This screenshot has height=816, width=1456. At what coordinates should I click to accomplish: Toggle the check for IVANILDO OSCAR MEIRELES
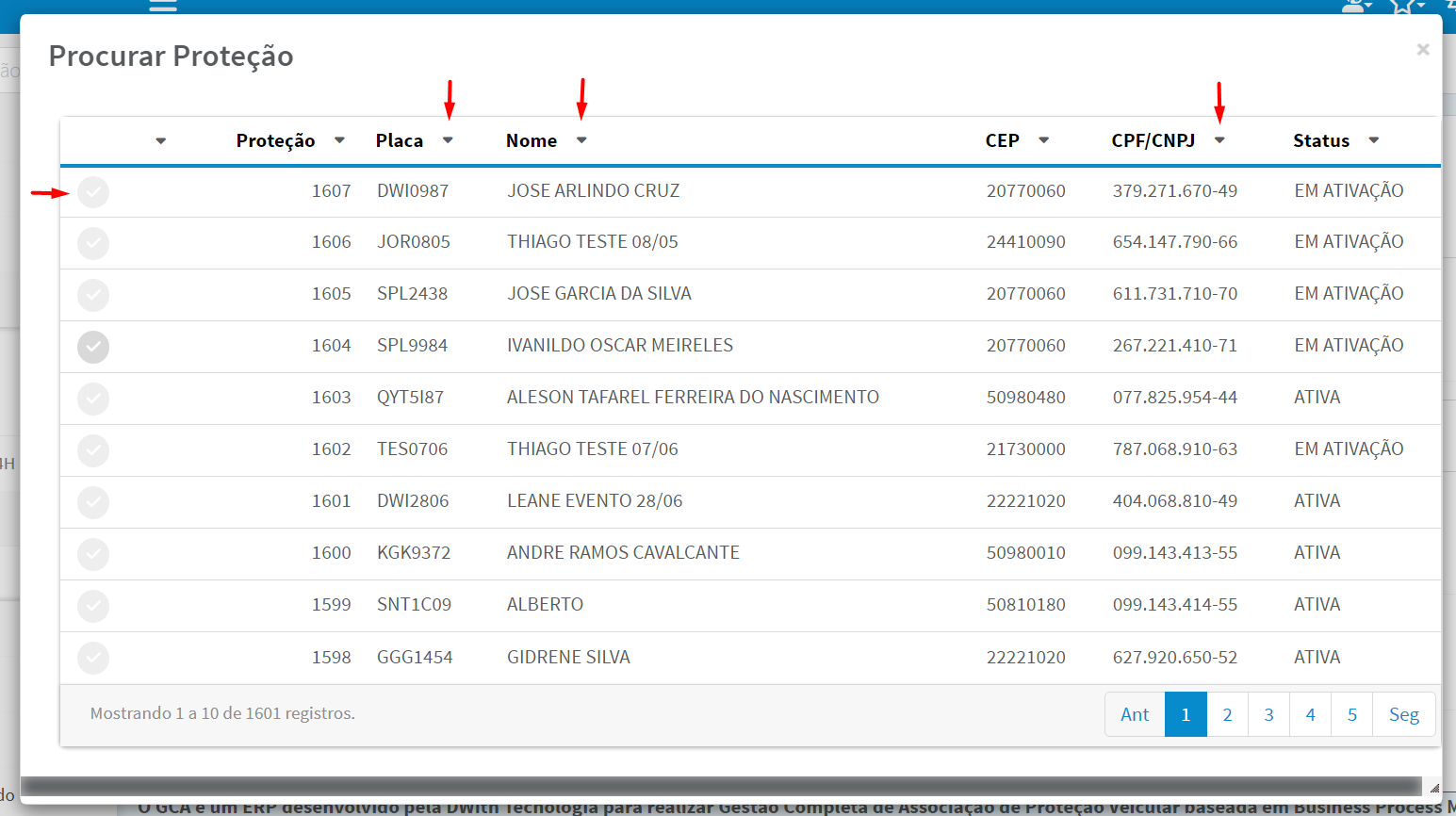93,347
